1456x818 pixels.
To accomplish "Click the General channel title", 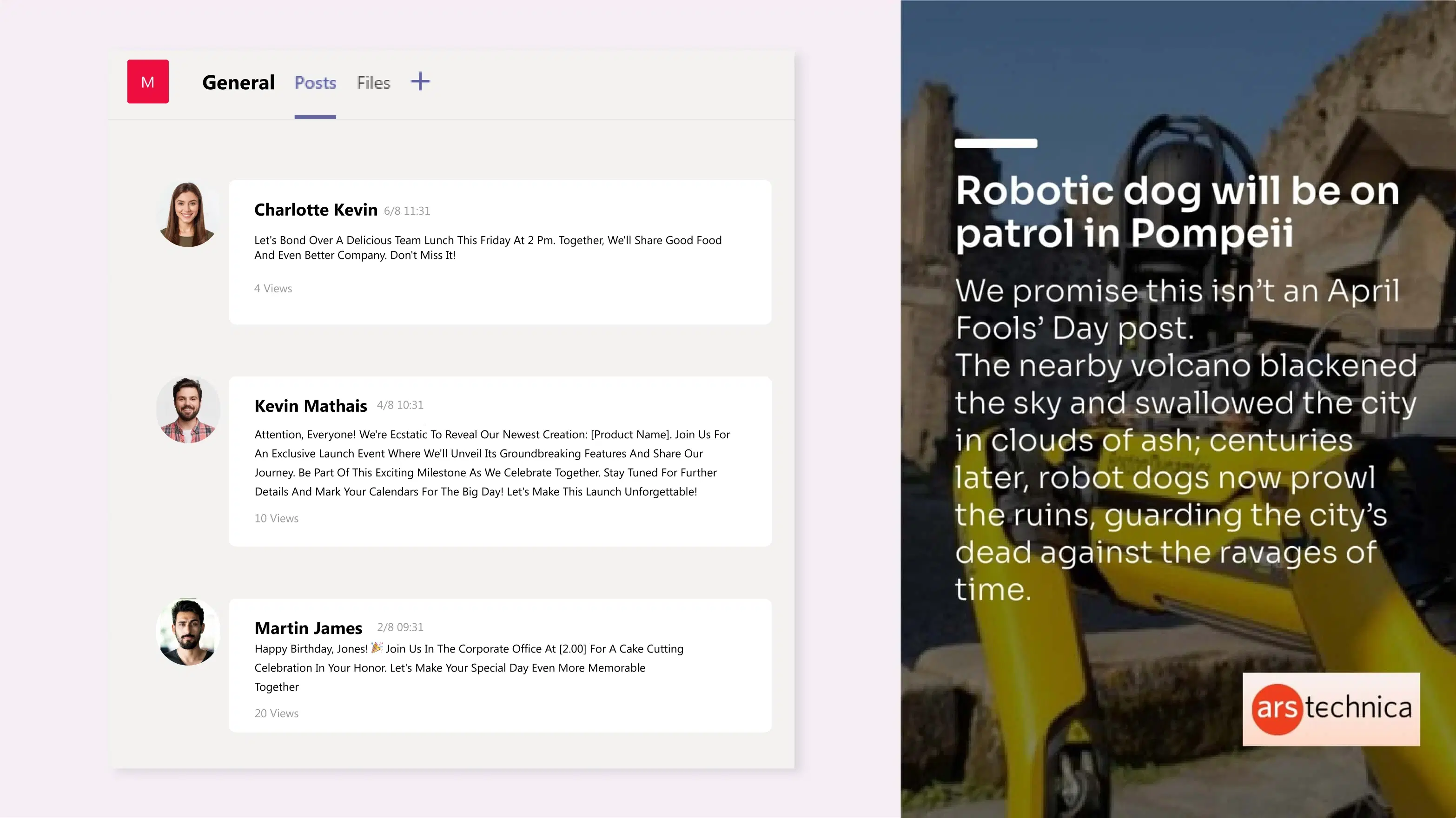I will coord(238,82).
